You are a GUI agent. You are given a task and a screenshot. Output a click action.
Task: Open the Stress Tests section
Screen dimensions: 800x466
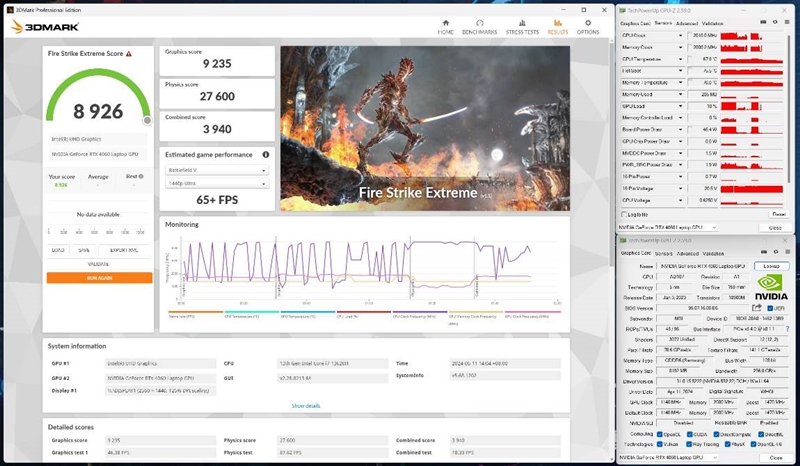coord(522,27)
